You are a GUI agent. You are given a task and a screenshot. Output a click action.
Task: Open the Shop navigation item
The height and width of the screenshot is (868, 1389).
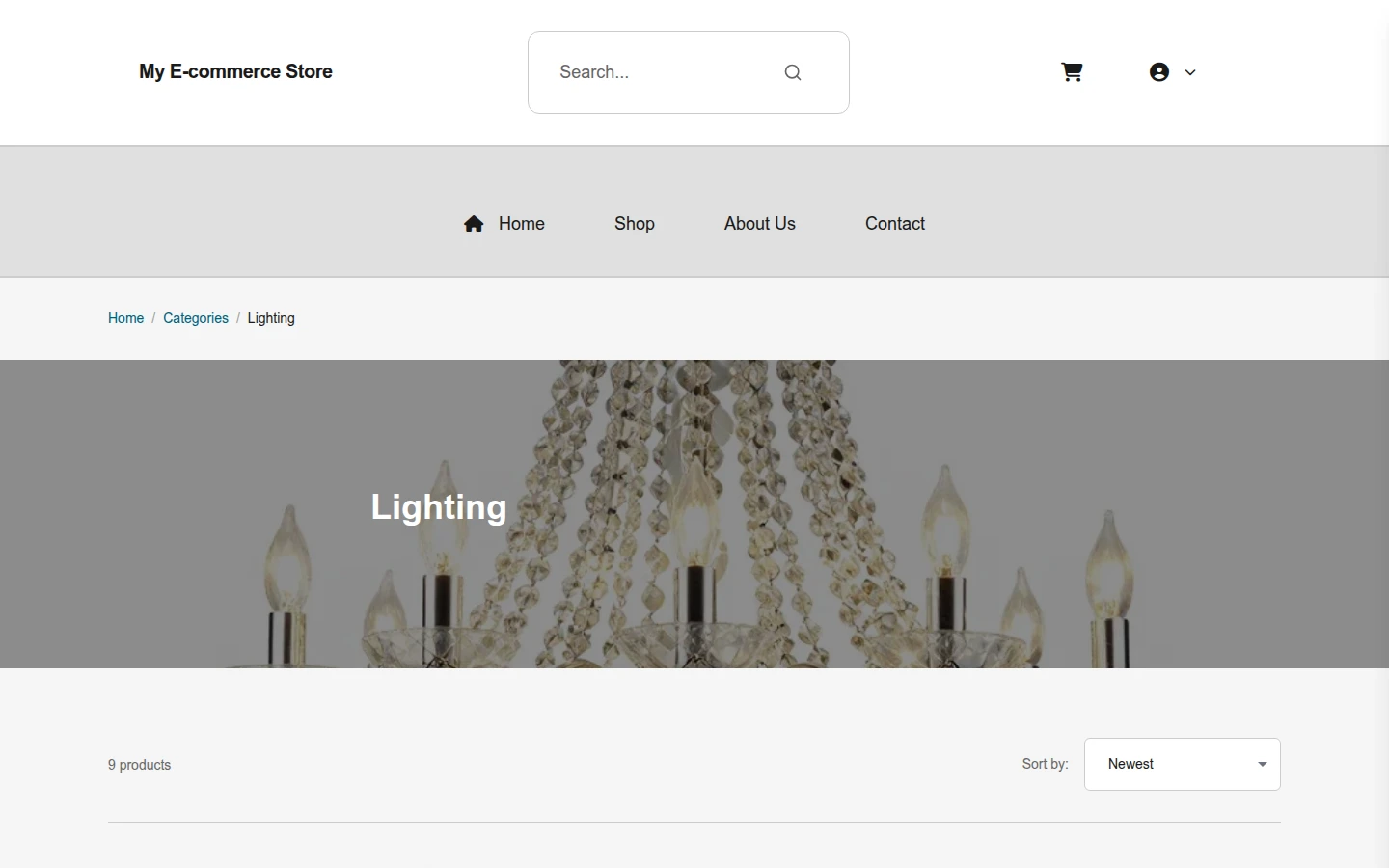click(x=635, y=224)
